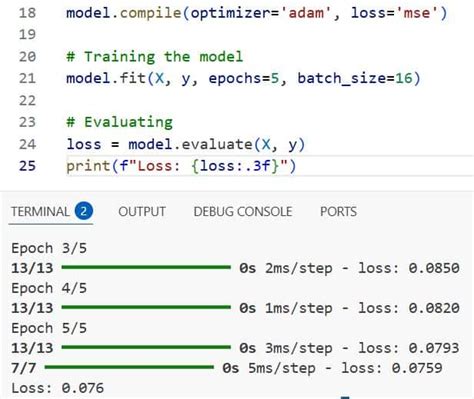Click the green progress bar beside 7/7
Viewport: 474px width, 399px height.
click(129, 367)
